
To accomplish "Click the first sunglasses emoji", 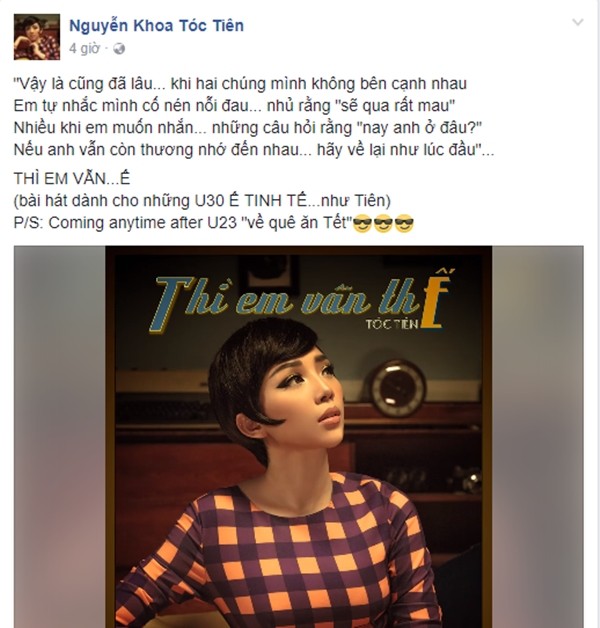I will click(362, 223).
